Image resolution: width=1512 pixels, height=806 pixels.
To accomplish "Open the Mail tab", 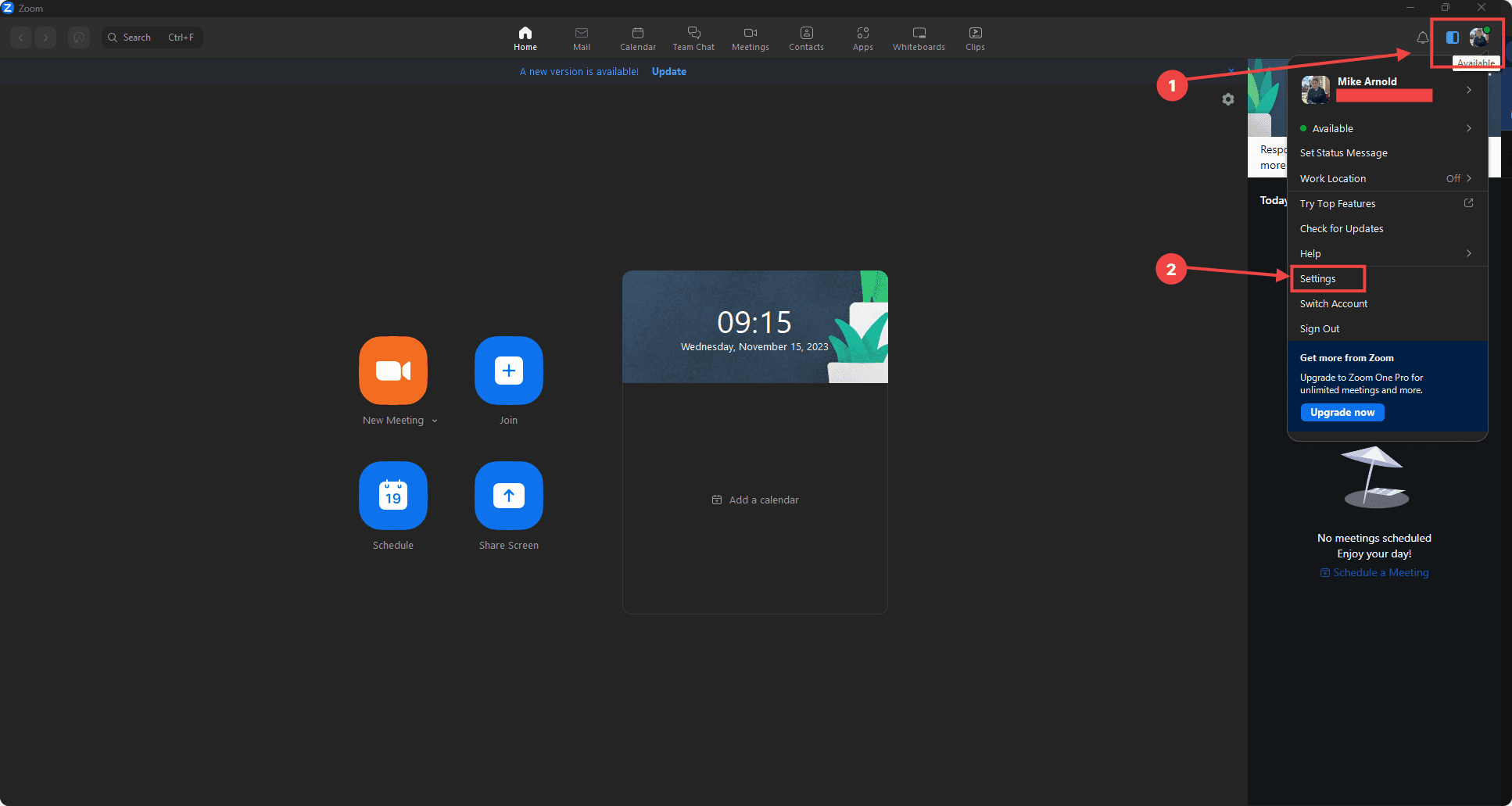I will (582, 38).
